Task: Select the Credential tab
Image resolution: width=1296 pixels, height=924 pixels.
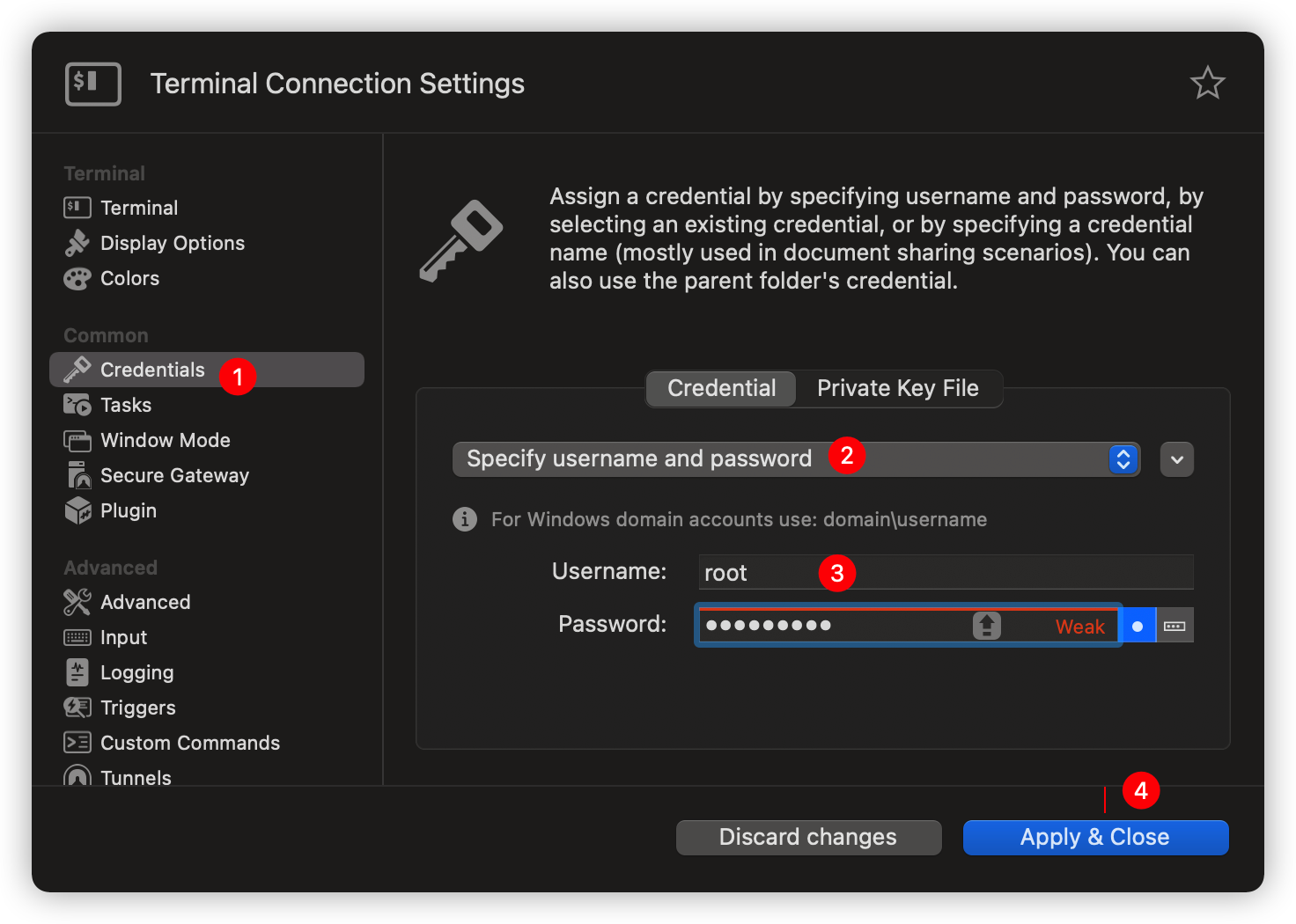Action: [x=721, y=389]
